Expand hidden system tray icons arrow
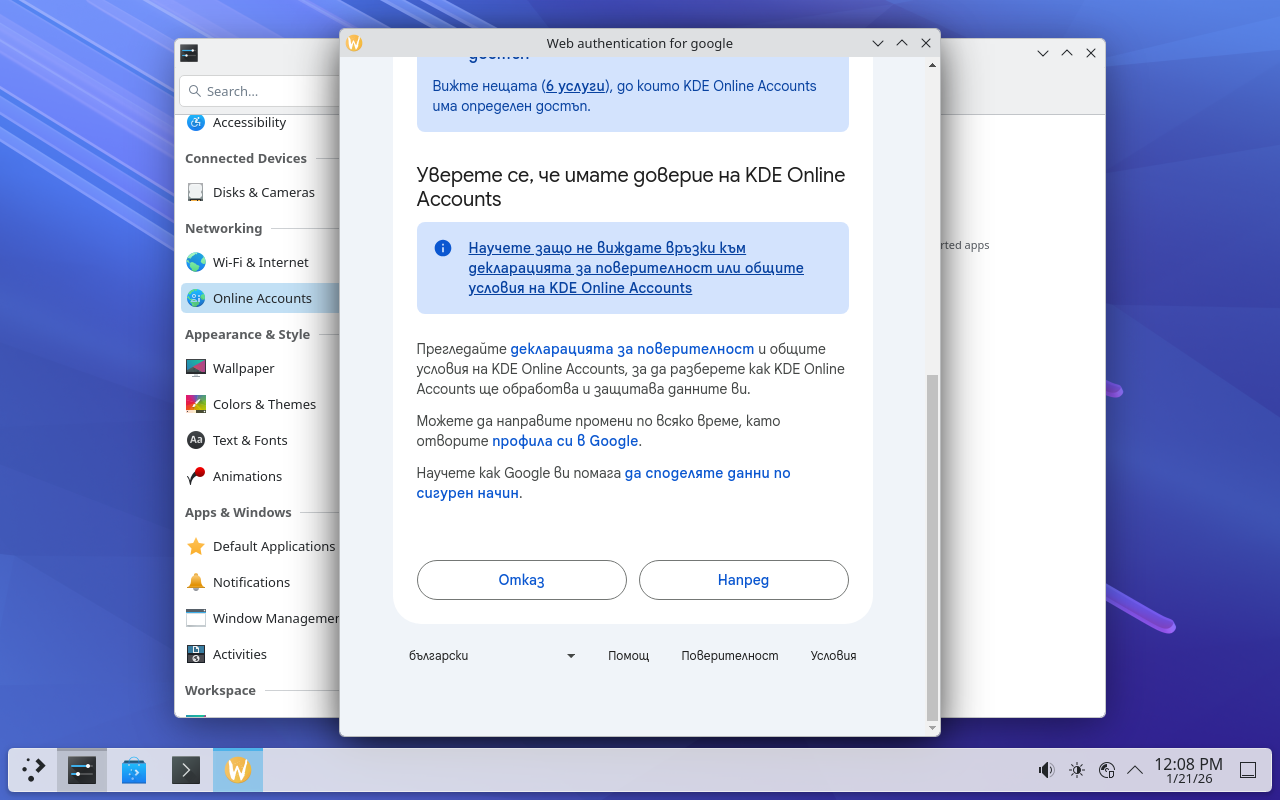Viewport: 1280px width, 800px height. [1135, 770]
